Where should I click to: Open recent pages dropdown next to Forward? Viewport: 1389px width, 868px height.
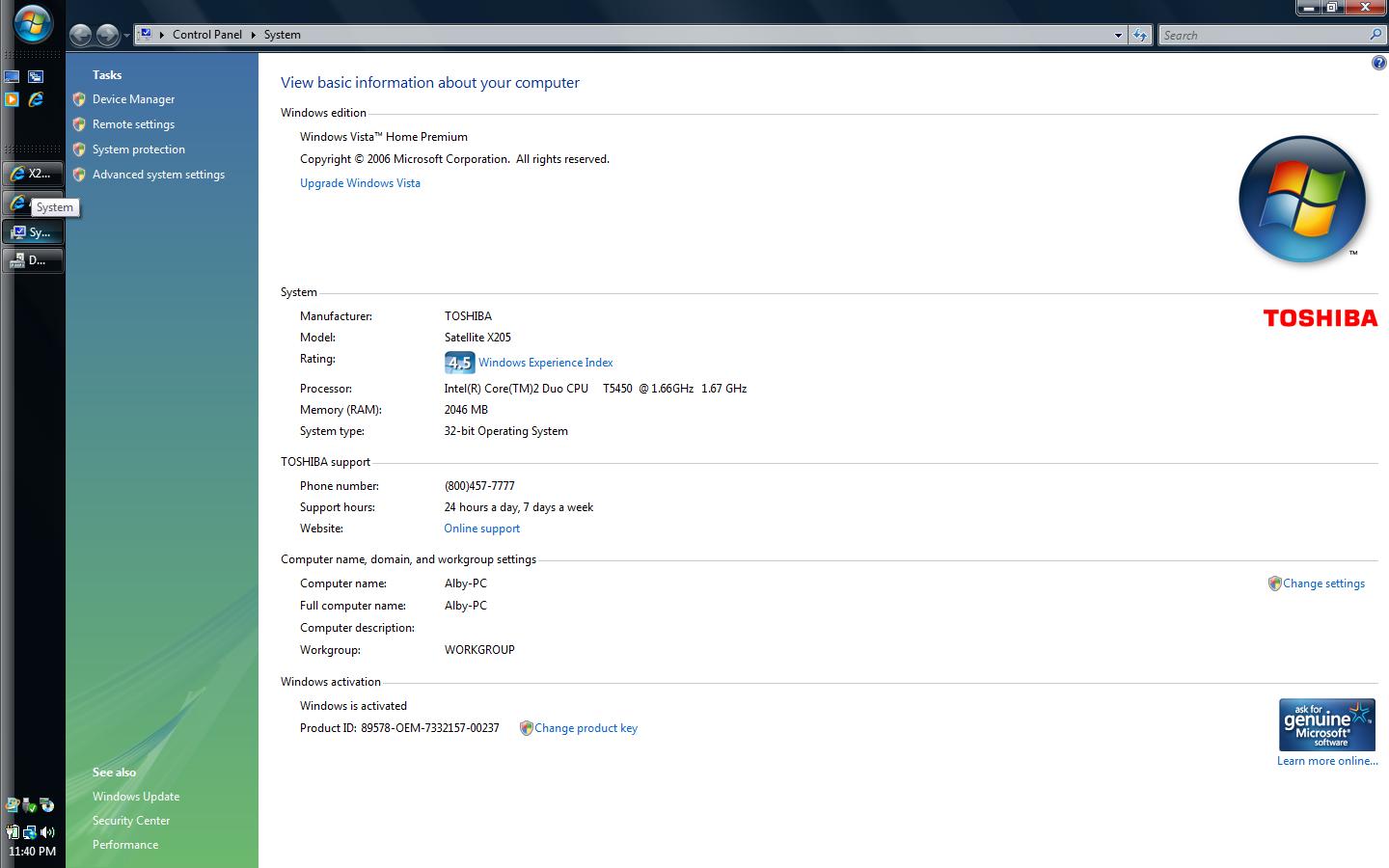point(126,37)
